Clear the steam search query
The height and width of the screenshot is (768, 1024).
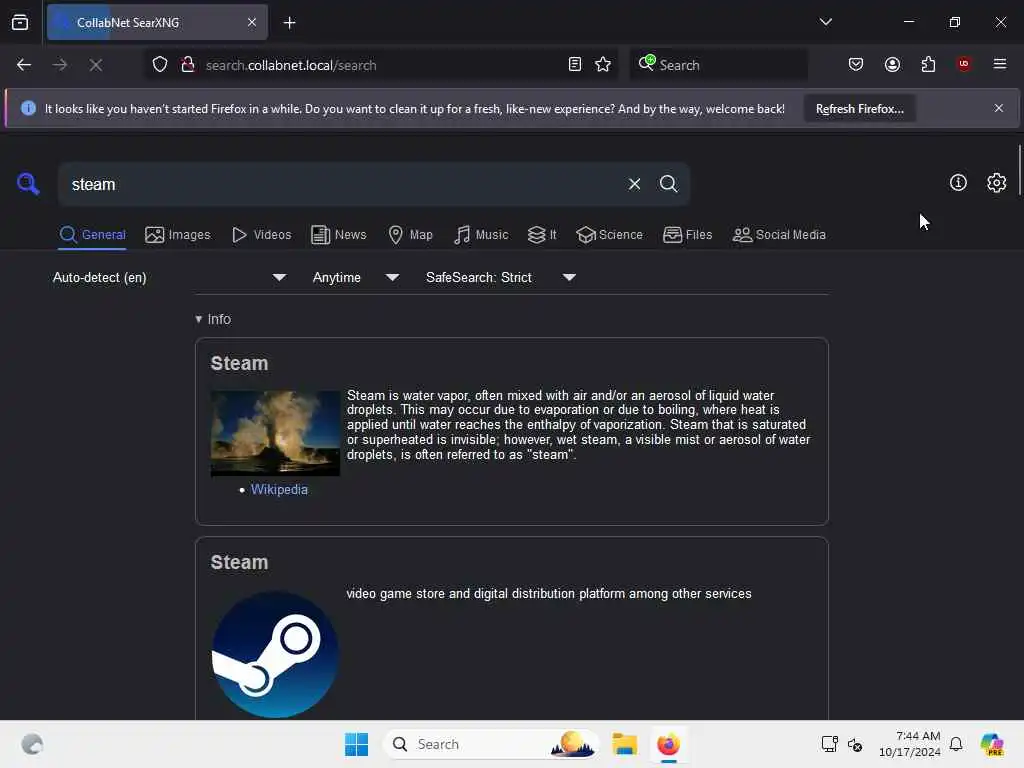pos(634,184)
